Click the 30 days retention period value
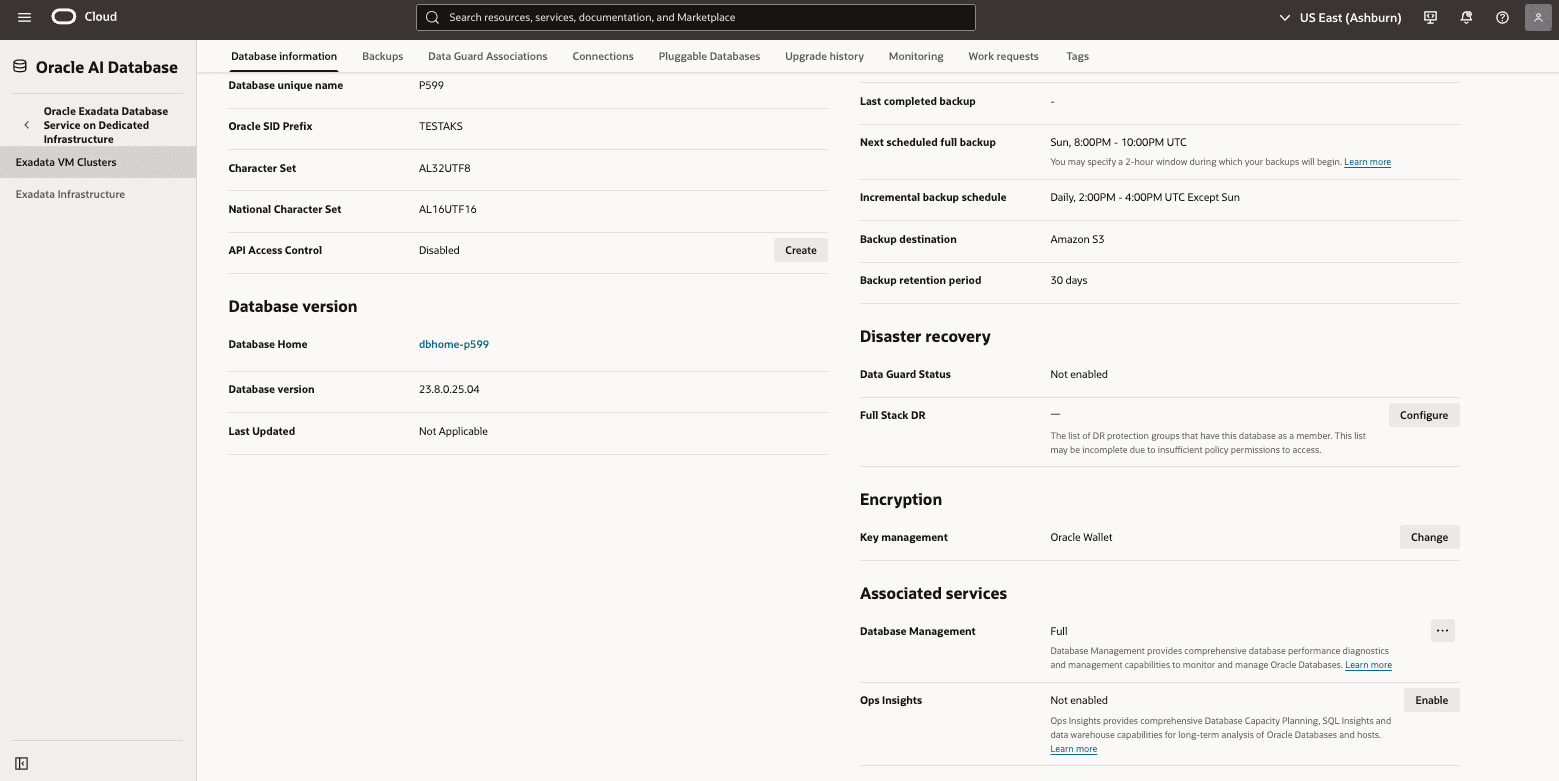Screen dimensions: 1559x781 [x=1069, y=280]
